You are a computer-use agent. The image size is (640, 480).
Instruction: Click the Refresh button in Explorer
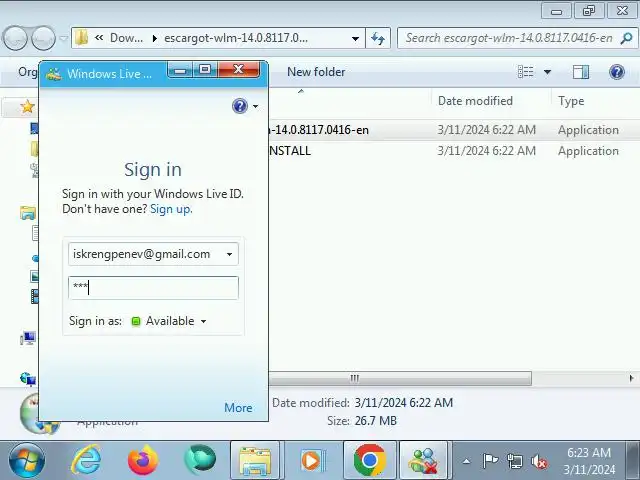point(378,38)
